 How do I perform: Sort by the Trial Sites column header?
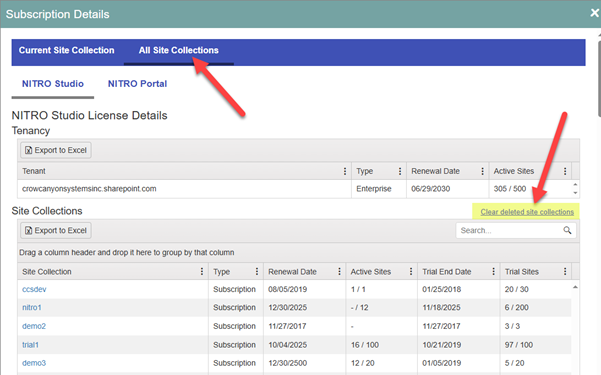[x=522, y=271]
